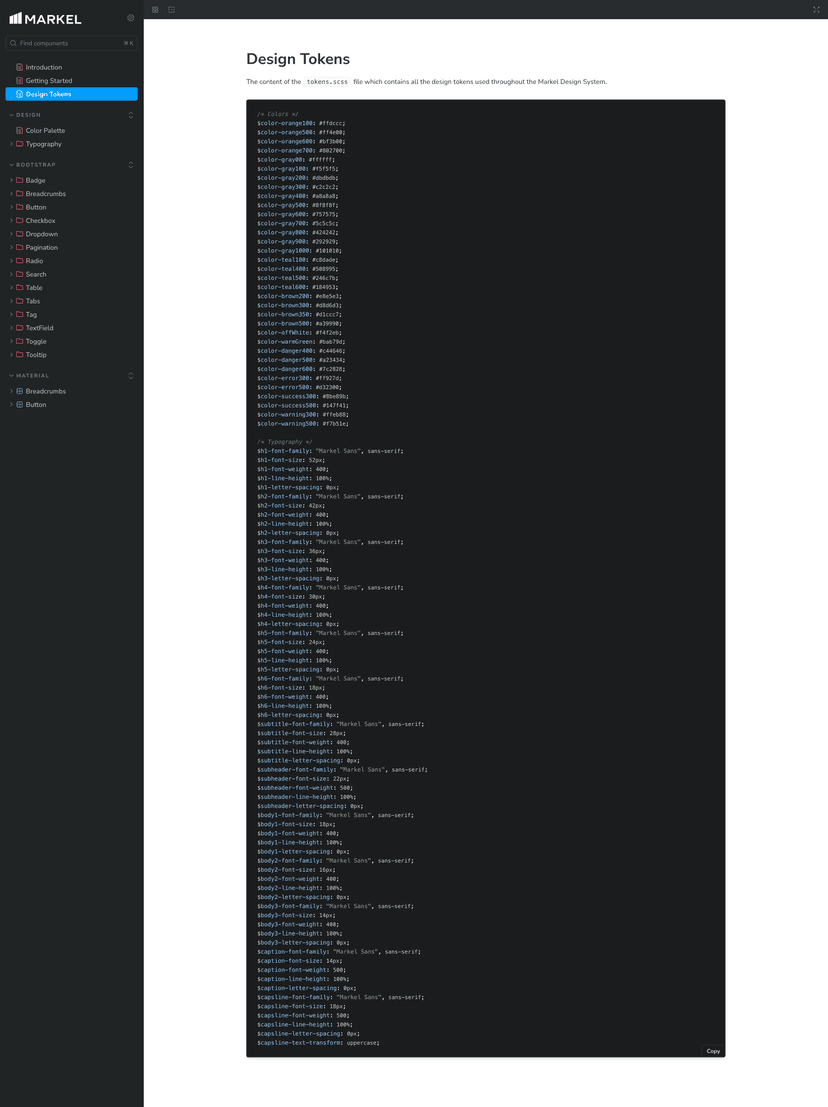
Task: Click the outline toggle toolbar icon
Action: click(172, 9)
